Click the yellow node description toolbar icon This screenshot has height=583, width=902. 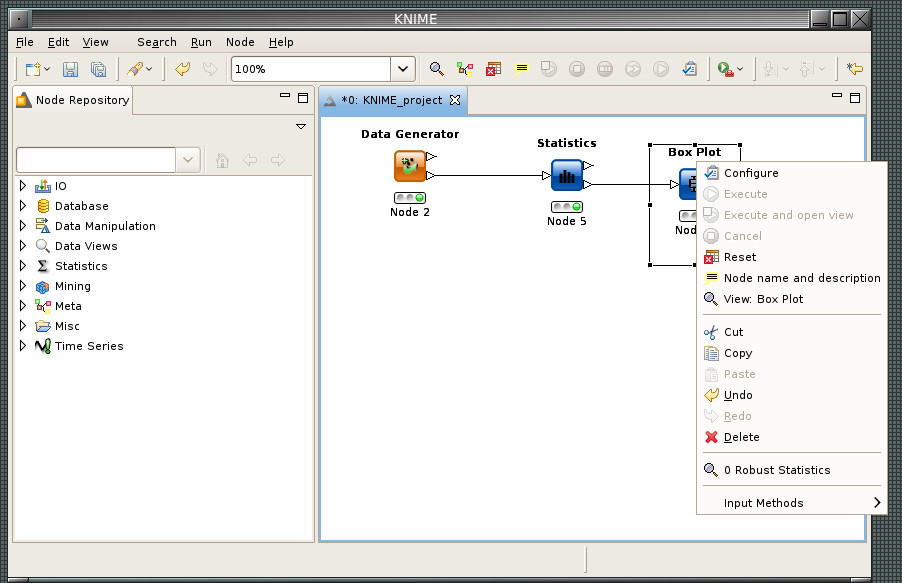(x=521, y=69)
